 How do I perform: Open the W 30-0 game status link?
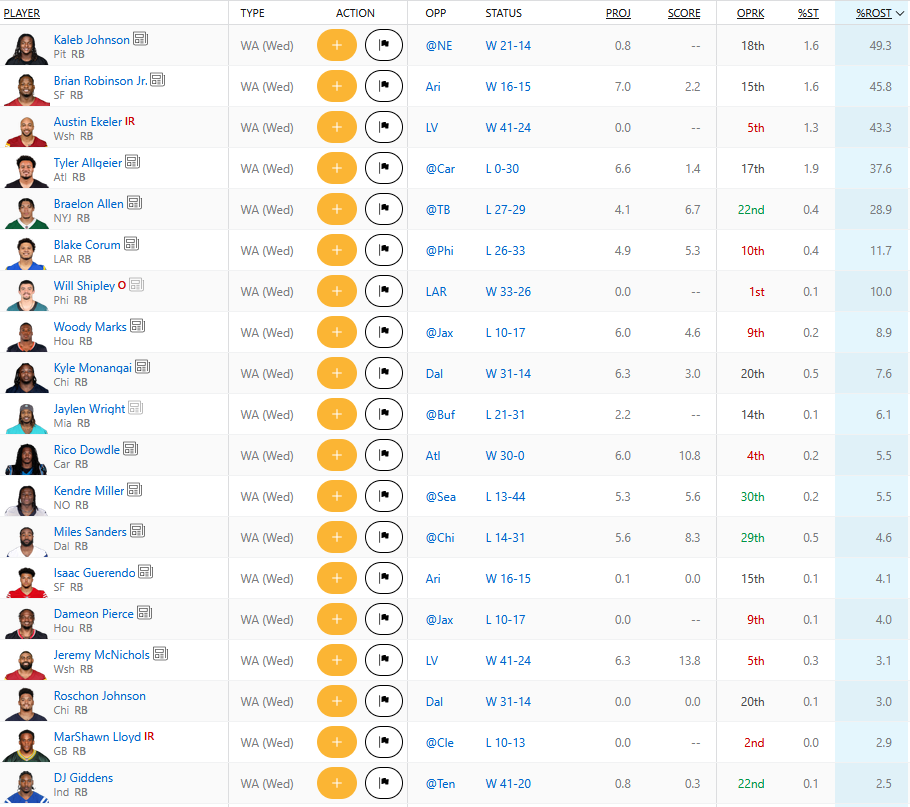(505, 456)
